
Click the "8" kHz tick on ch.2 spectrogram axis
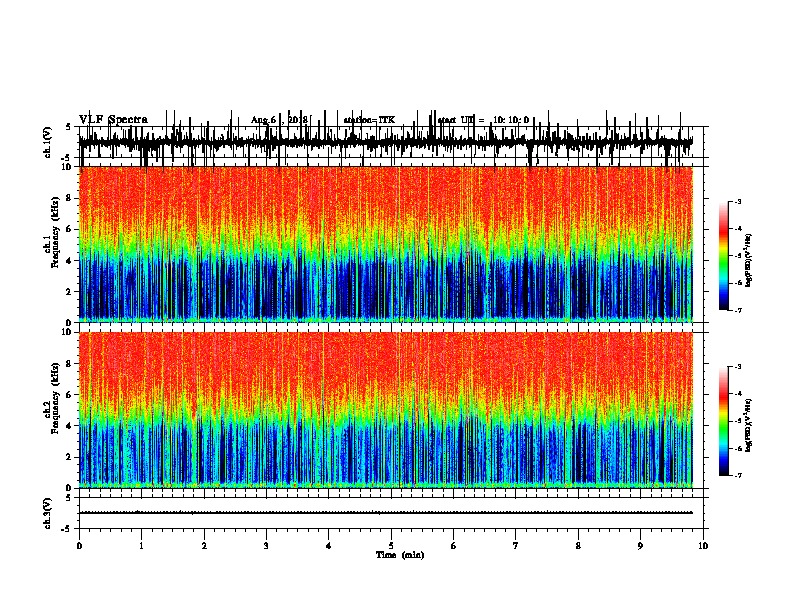(69, 364)
